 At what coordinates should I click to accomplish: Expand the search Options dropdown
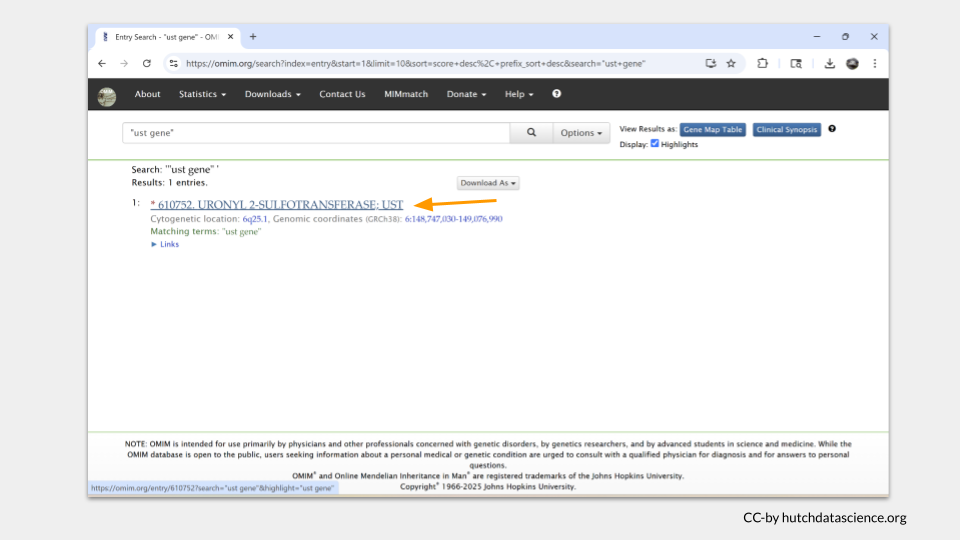pos(581,133)
